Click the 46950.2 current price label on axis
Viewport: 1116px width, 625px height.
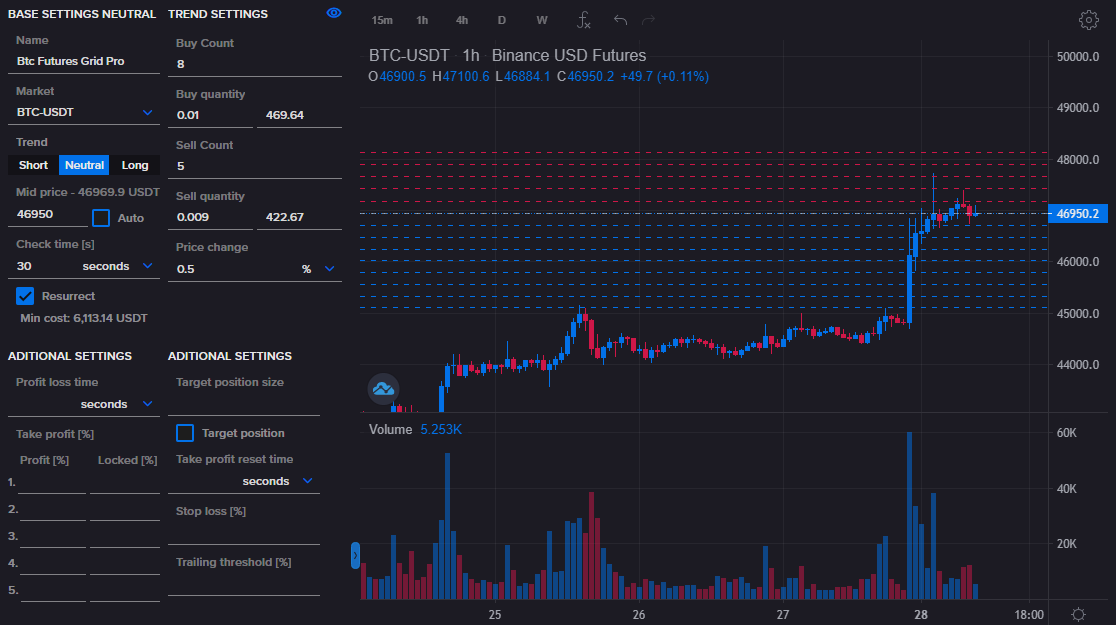[x=1077, y=213]
